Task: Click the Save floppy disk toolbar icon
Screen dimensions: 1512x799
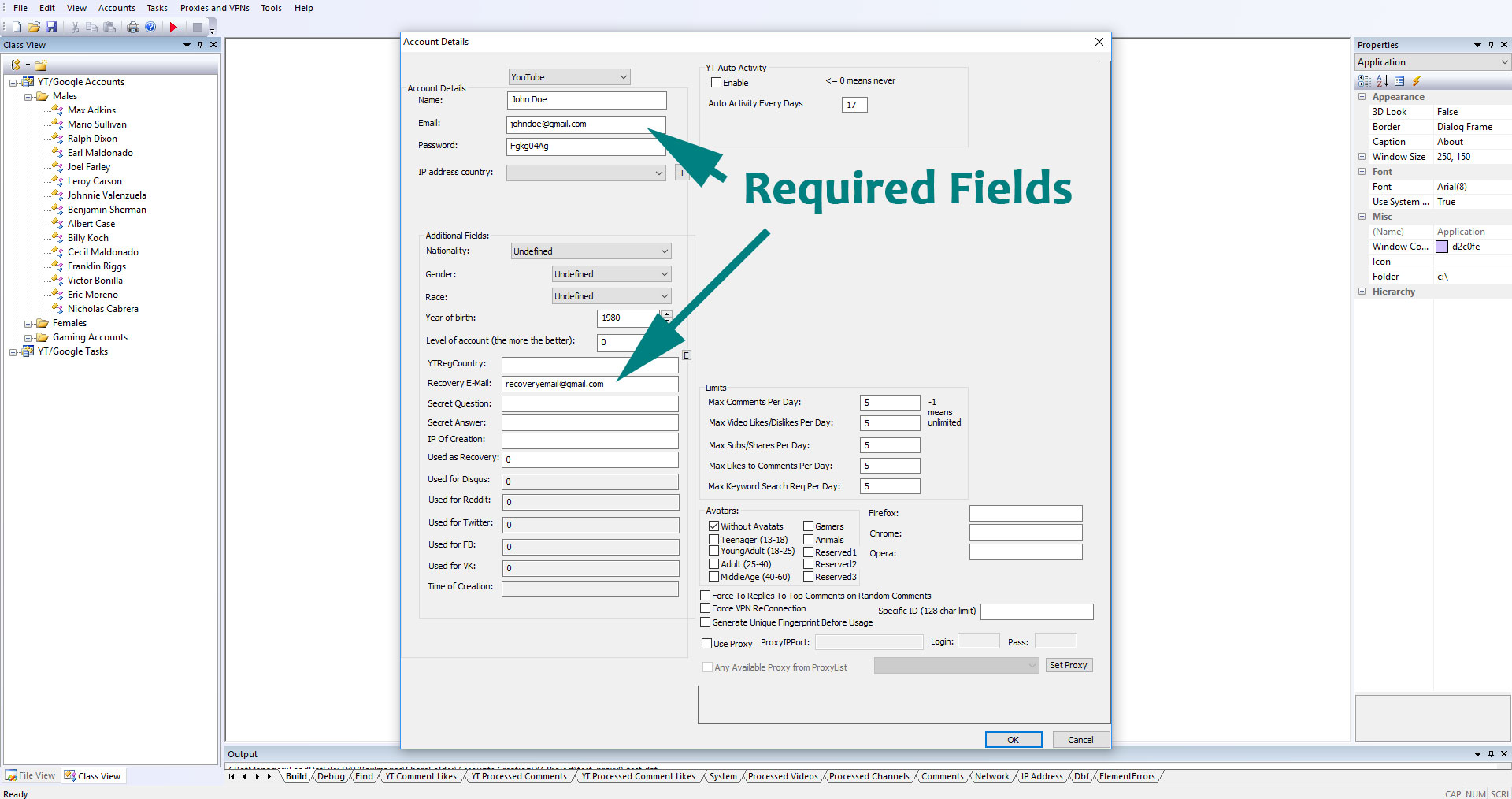Action: pyautogui.click(x=51, y=28)
